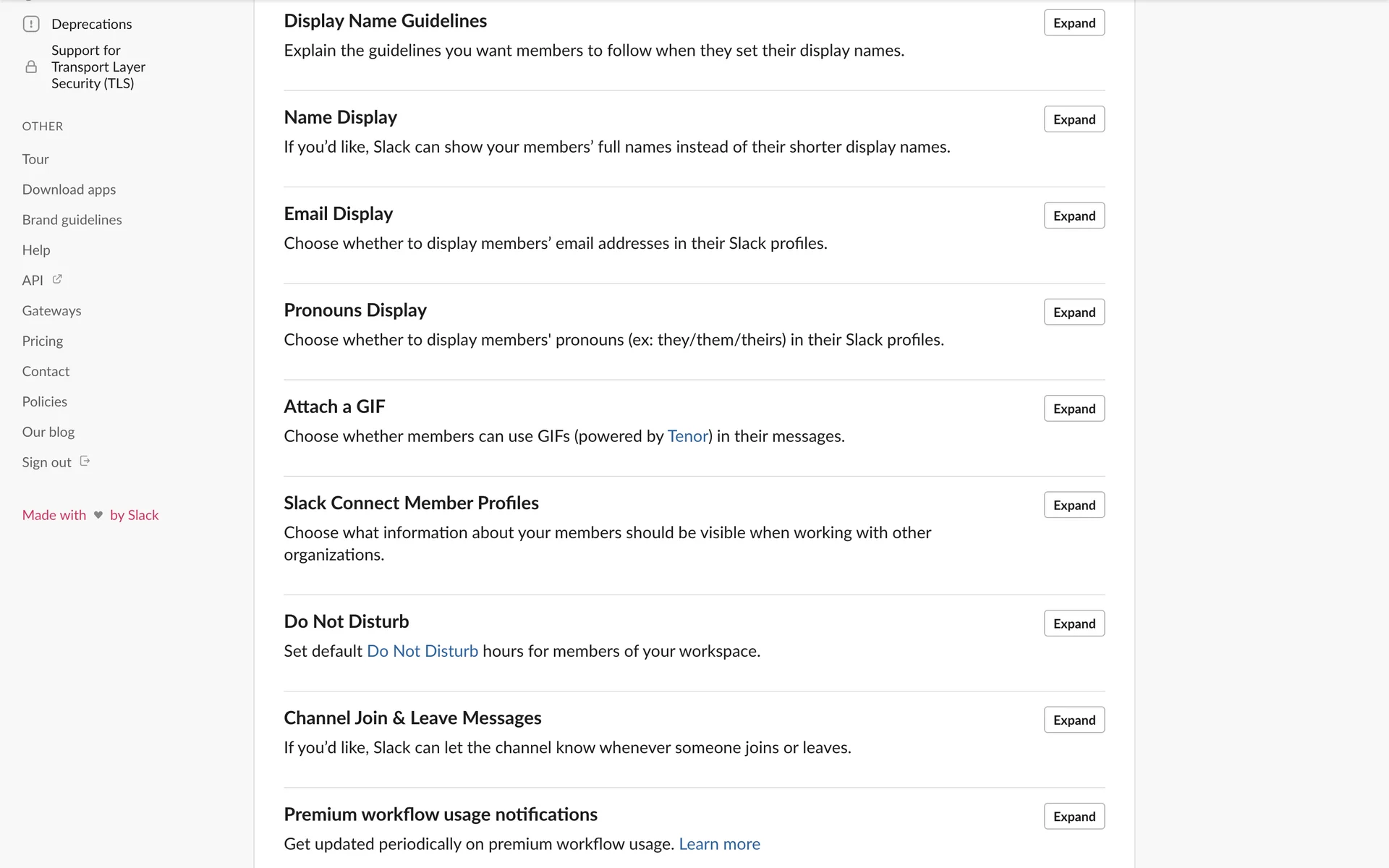Click the heart icon in footer

coord(98,515)
